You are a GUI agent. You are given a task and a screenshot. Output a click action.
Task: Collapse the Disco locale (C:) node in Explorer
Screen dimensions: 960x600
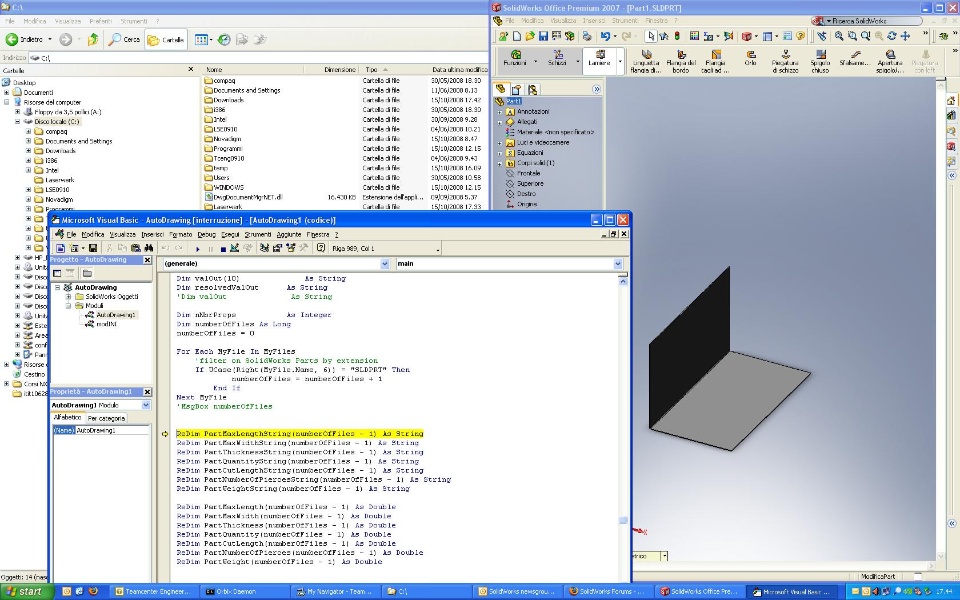(x=18, y=122)
